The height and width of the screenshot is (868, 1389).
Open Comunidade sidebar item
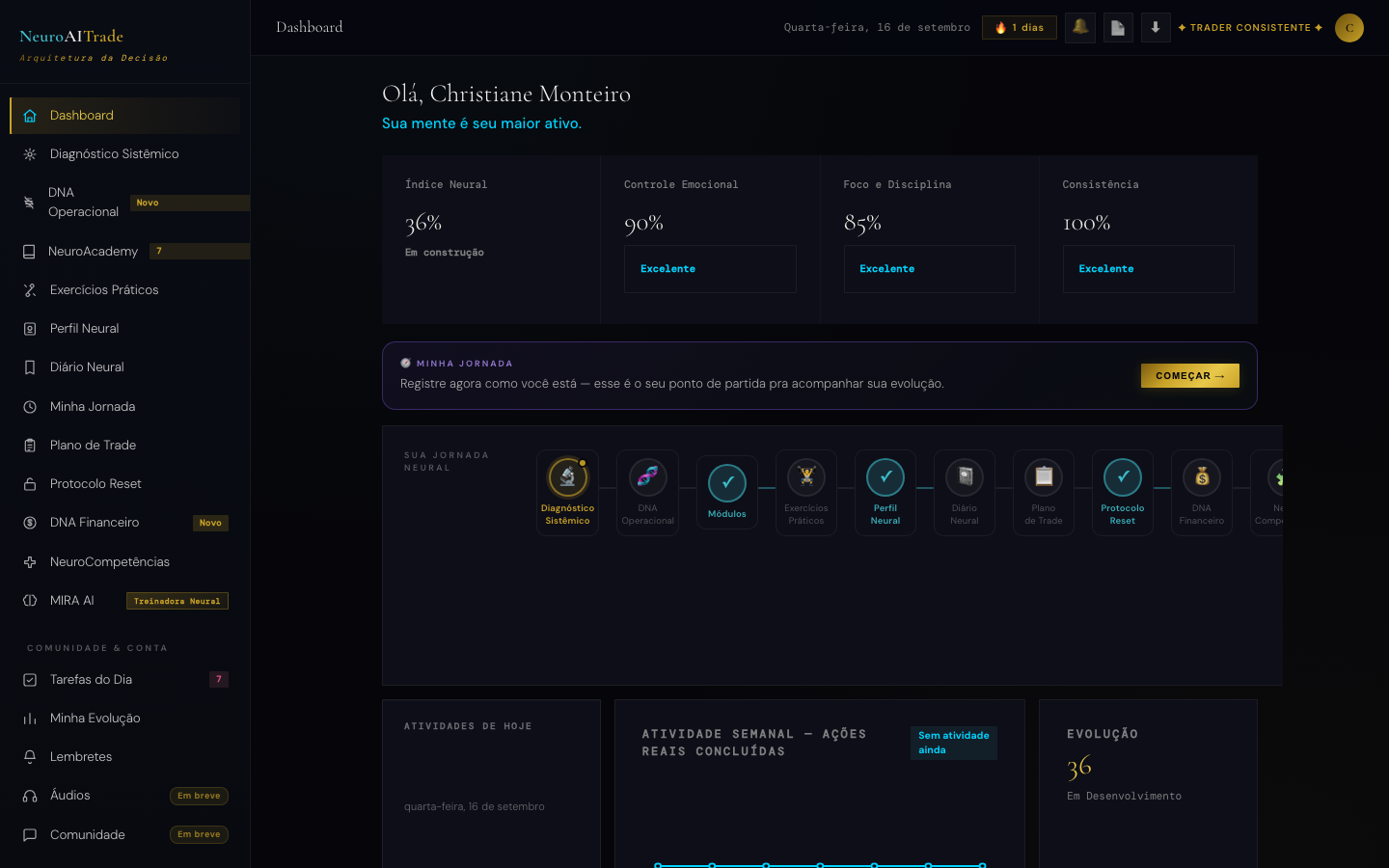click(125, 834)
